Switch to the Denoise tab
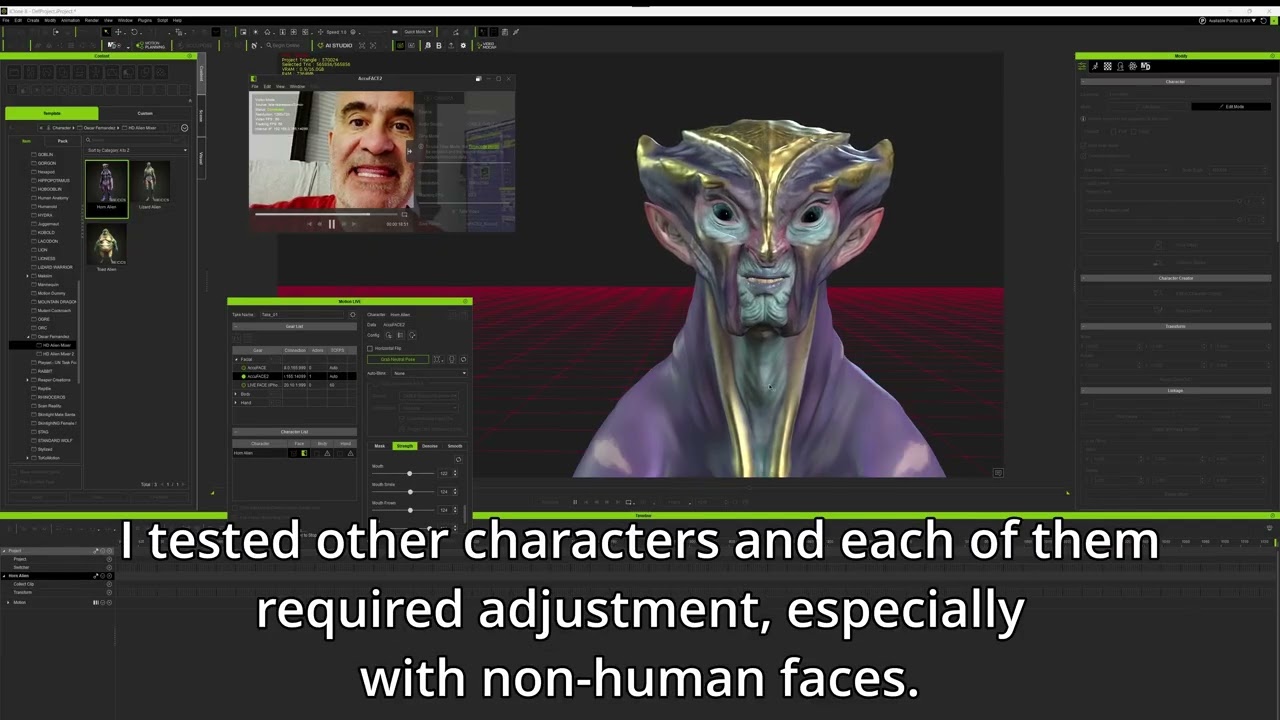 point(430,446)
